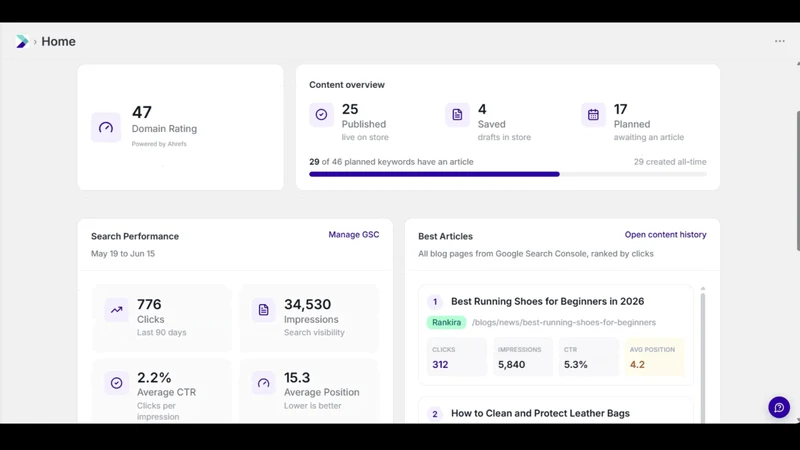Click the 15.3 Average Position value
The image size is (800, 450).
click(x=297, y=378)
